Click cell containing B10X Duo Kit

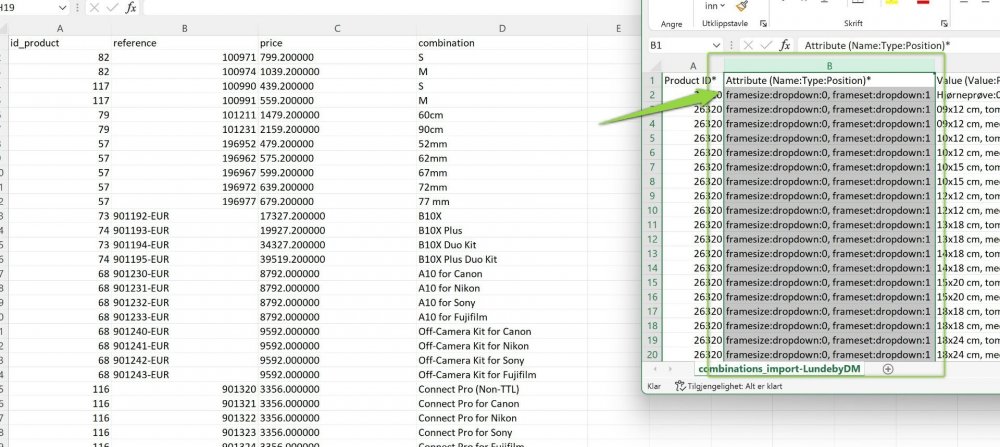[x=502, y=245]
